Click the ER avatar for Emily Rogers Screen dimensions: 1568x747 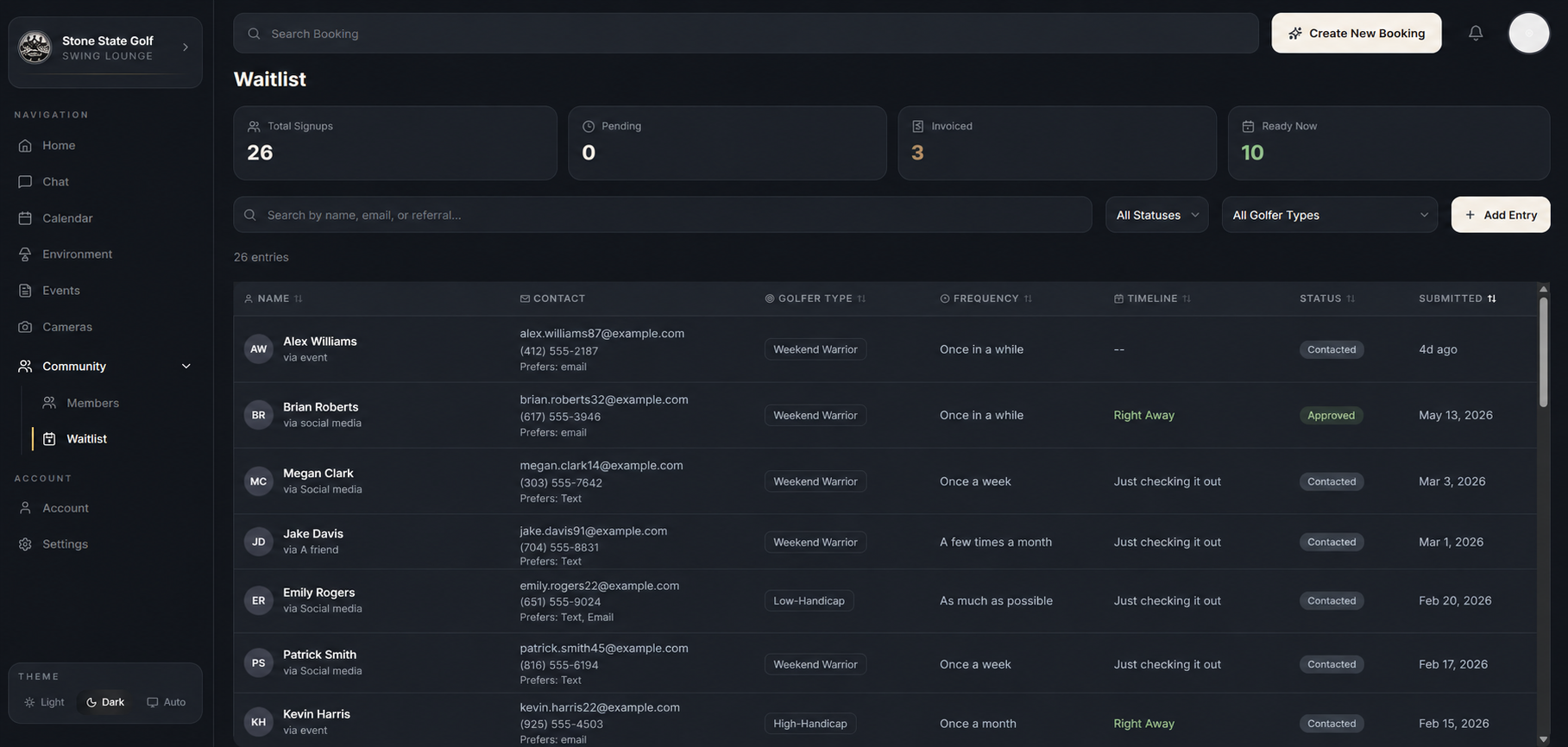point(258,600)
